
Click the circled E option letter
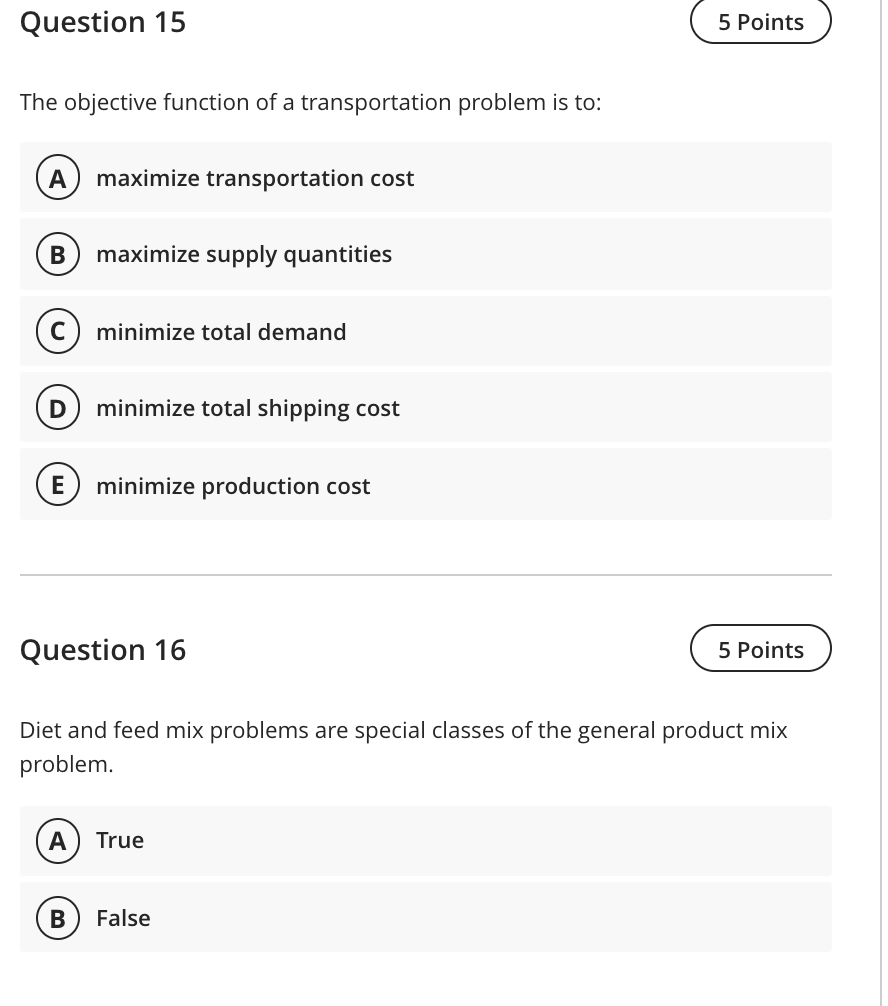pos(57,485)
